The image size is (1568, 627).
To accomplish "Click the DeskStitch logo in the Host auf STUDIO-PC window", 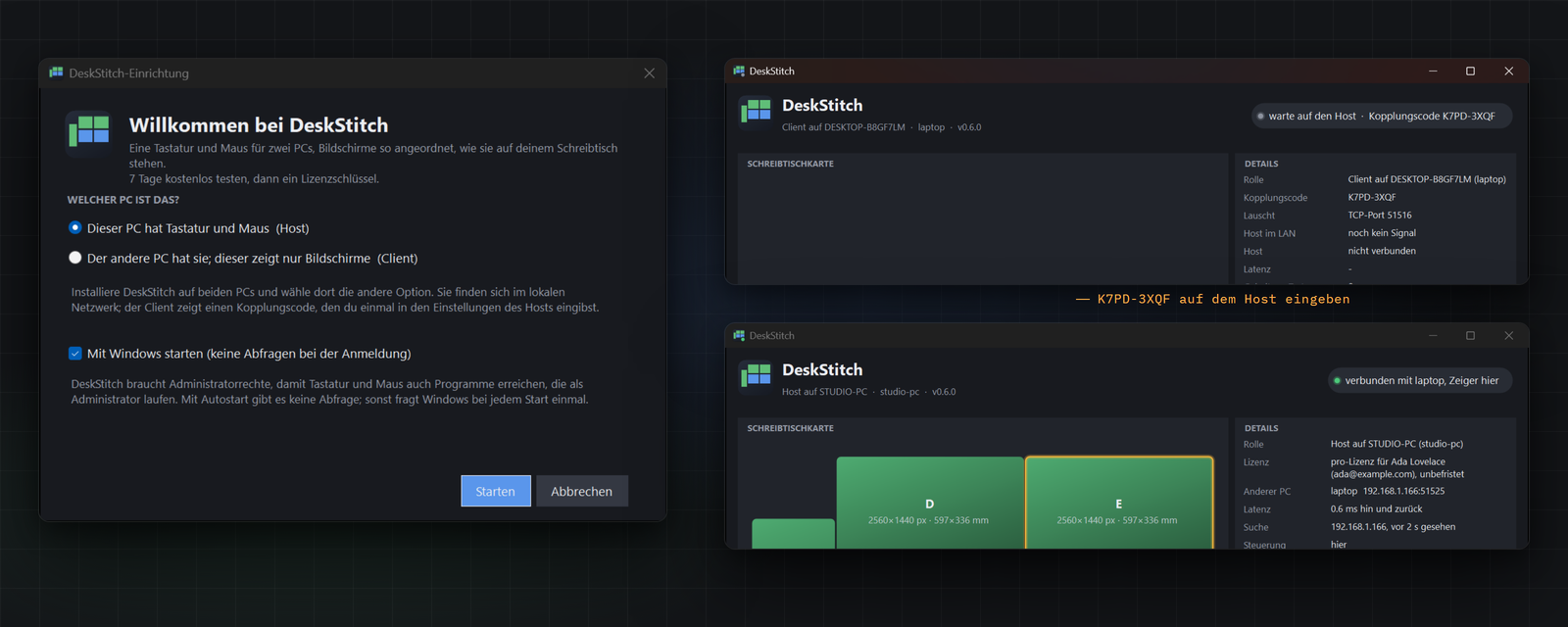I will tap(756, 376).
